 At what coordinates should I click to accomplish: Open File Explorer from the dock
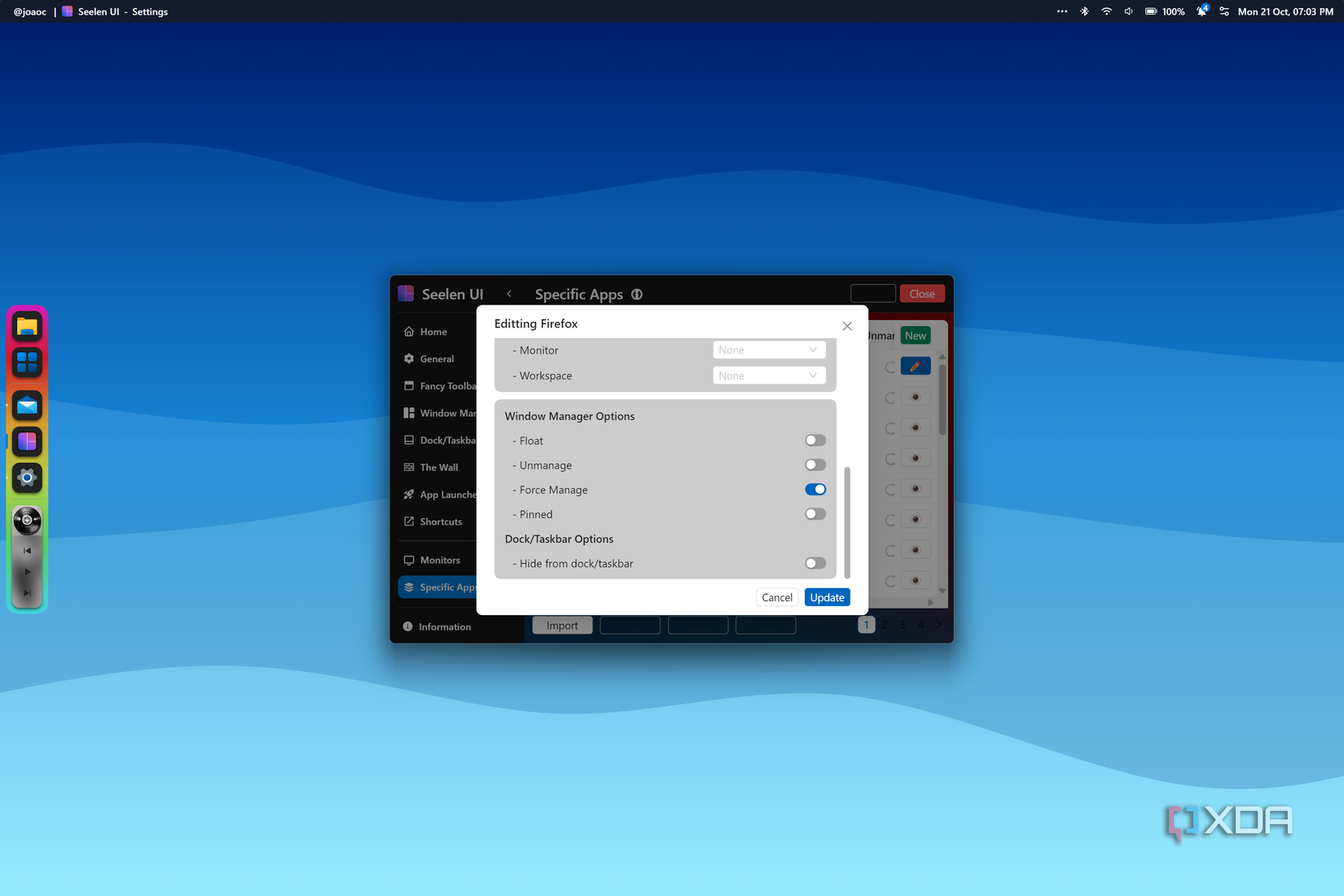pos(27,327)
